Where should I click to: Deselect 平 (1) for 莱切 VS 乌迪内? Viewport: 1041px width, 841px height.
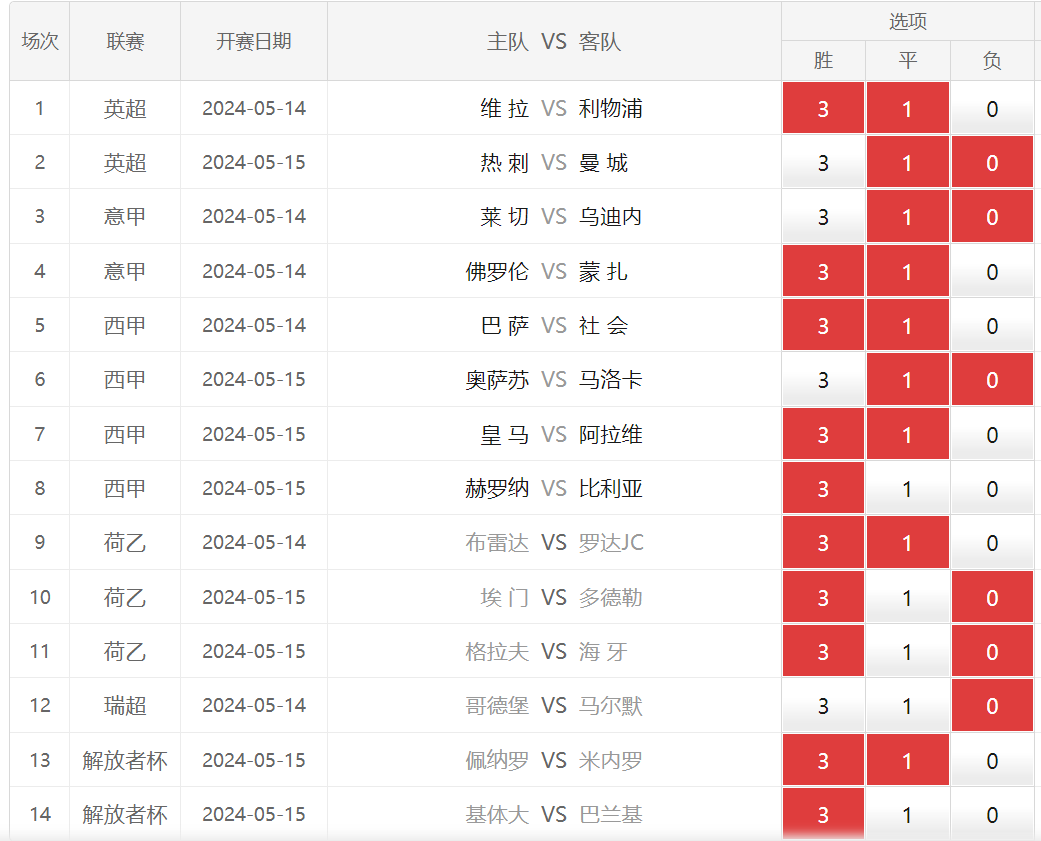click(908, 216)
